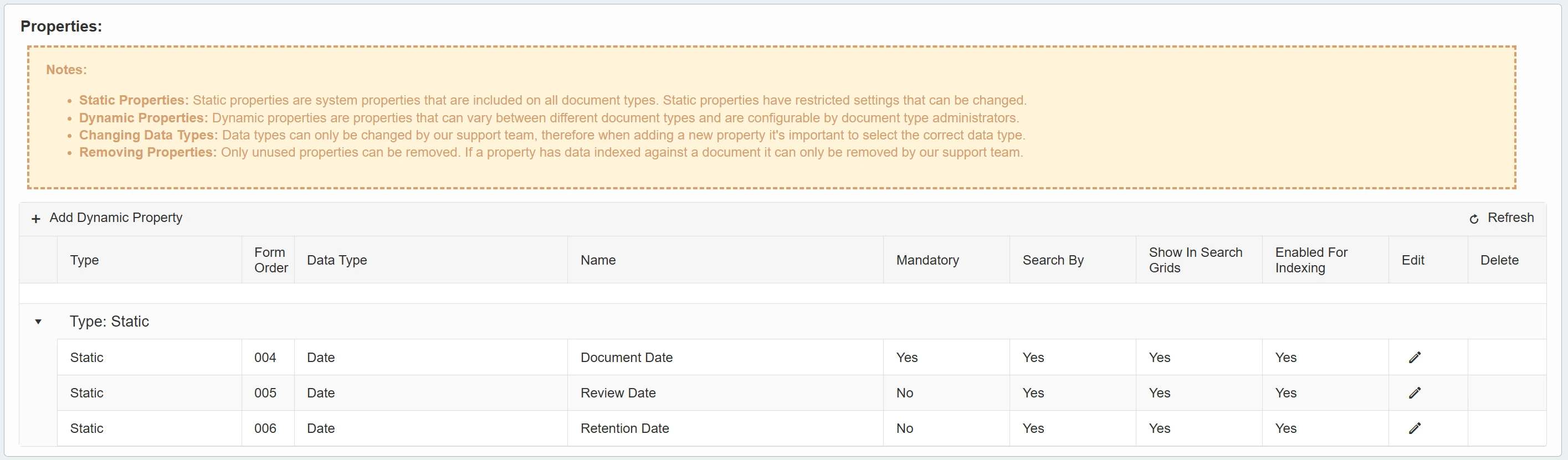
Task: Select the Review Date name cell
Action: click(726, 392)
